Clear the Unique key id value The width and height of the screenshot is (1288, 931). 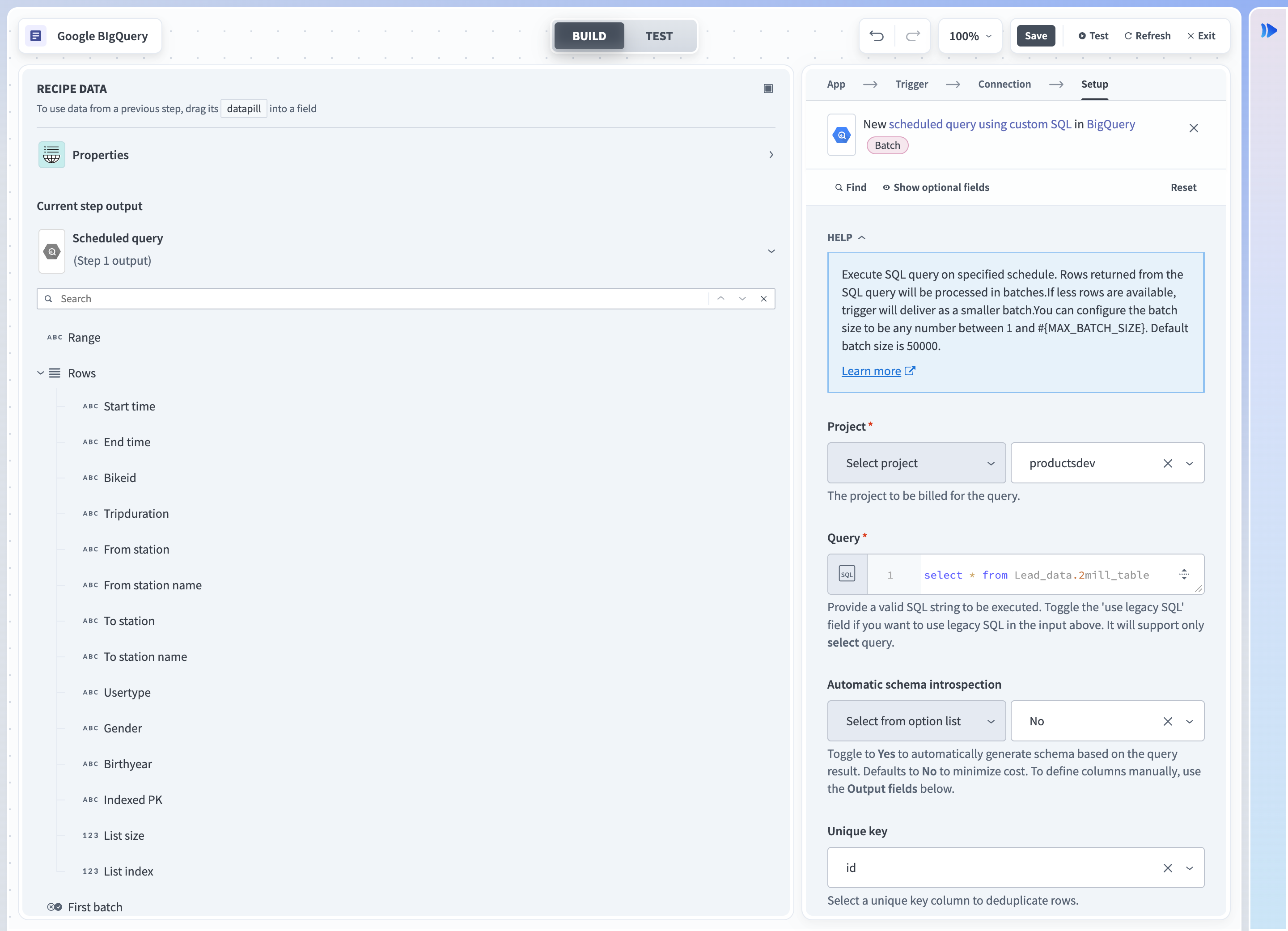1167,868
